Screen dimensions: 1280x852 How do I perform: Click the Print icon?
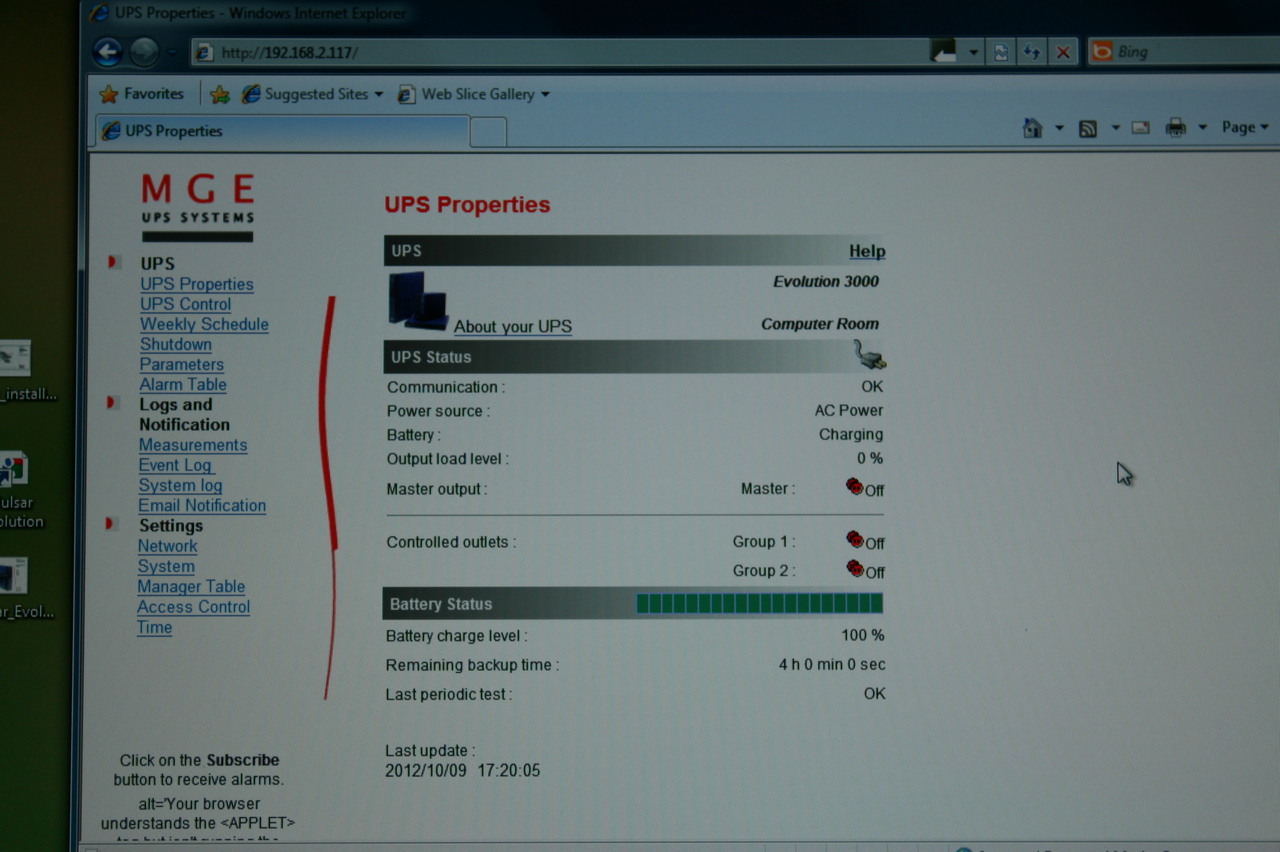tap(1176, 128)
